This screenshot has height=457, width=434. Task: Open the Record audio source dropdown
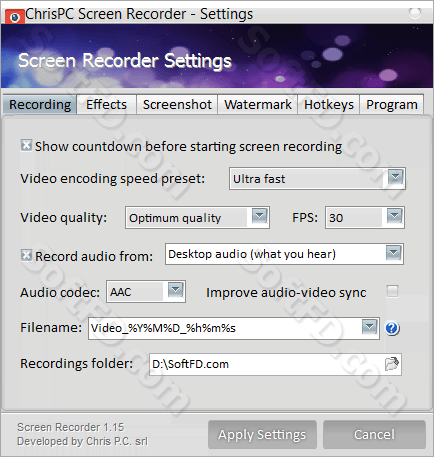[x=394, y=253]
